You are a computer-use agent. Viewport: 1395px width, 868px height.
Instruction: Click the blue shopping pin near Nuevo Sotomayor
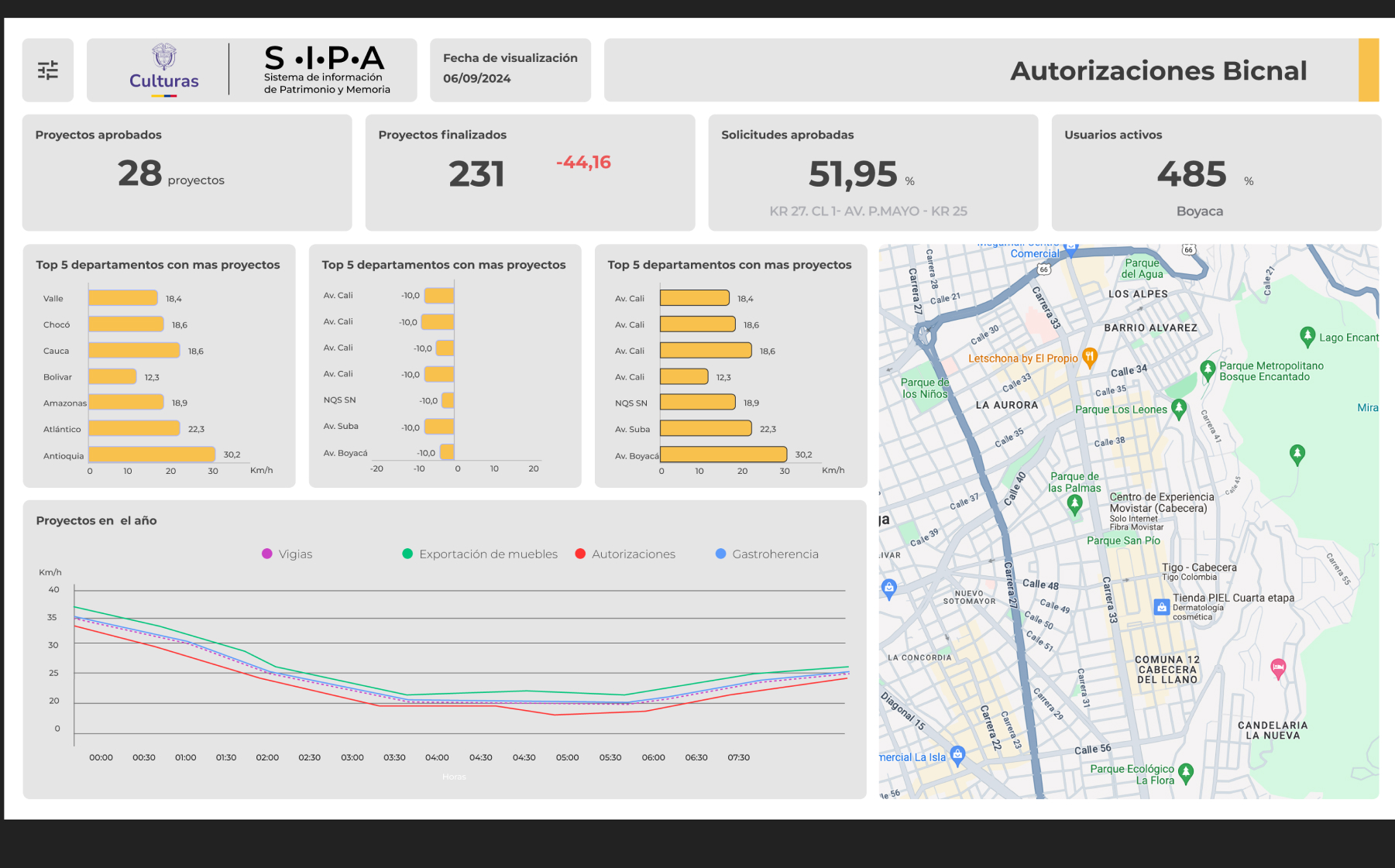(889, 588)
